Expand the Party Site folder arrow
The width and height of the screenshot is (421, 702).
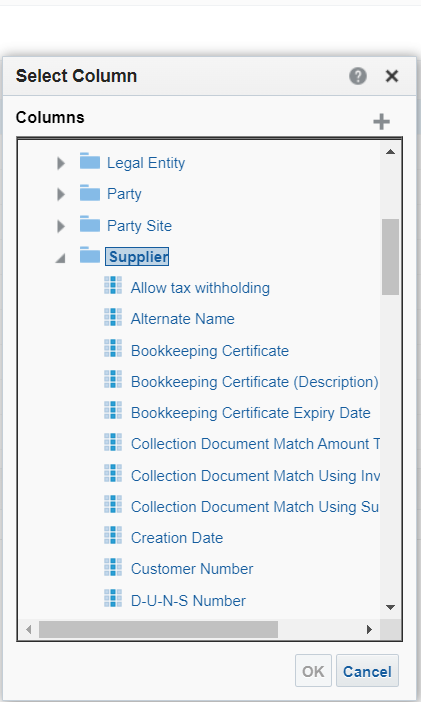[x=61, y=226]
